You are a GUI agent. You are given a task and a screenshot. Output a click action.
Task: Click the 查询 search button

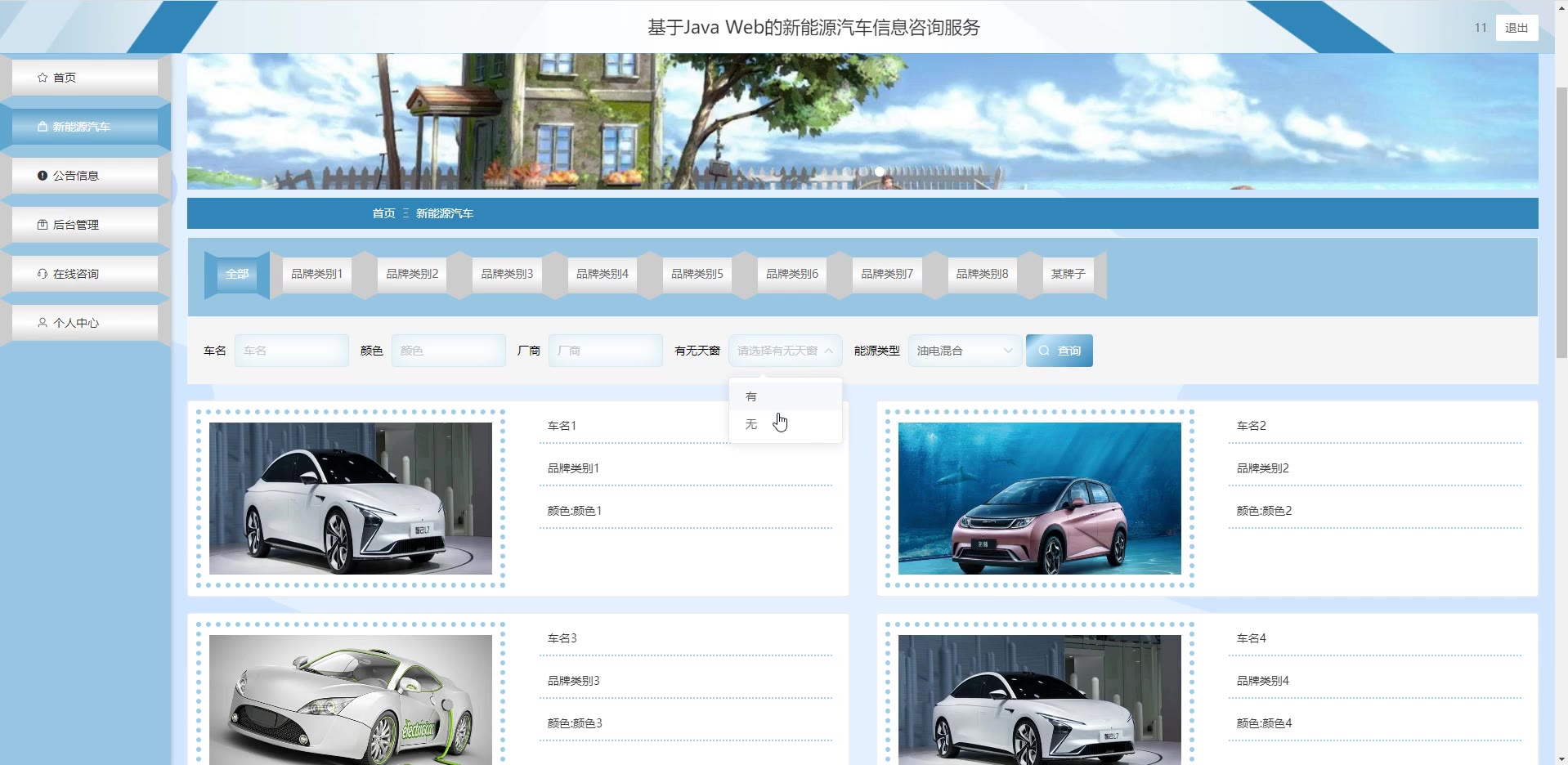1060,351
